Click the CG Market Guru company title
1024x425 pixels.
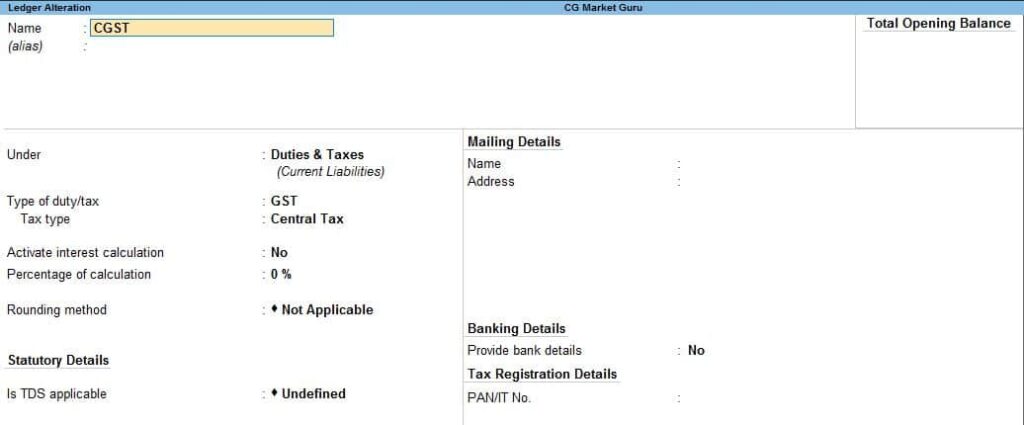coord(603,7)
